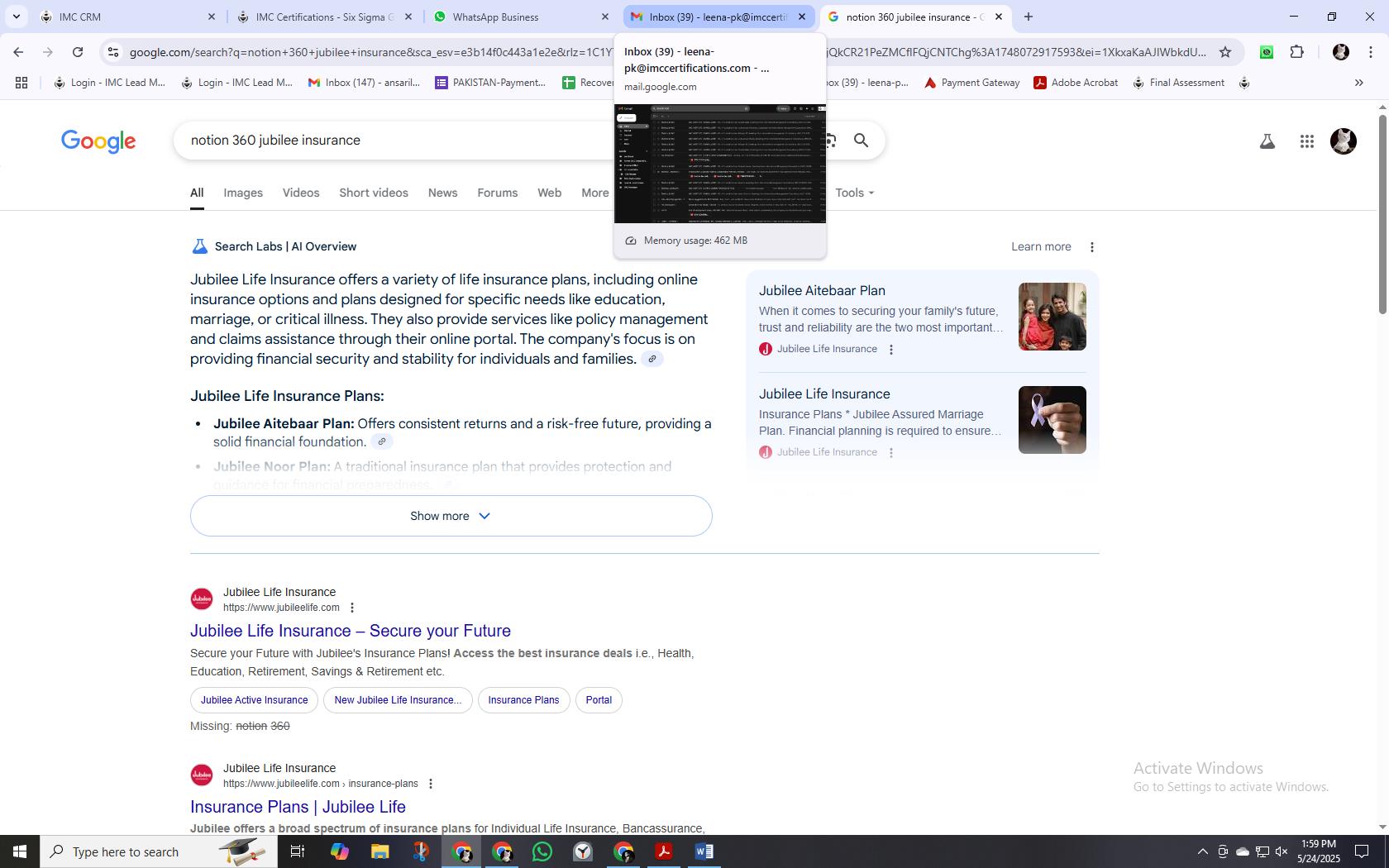Open the Chrome profile avatar in toolbar
Viewport: 1389px width, 868px height.
1340,52
